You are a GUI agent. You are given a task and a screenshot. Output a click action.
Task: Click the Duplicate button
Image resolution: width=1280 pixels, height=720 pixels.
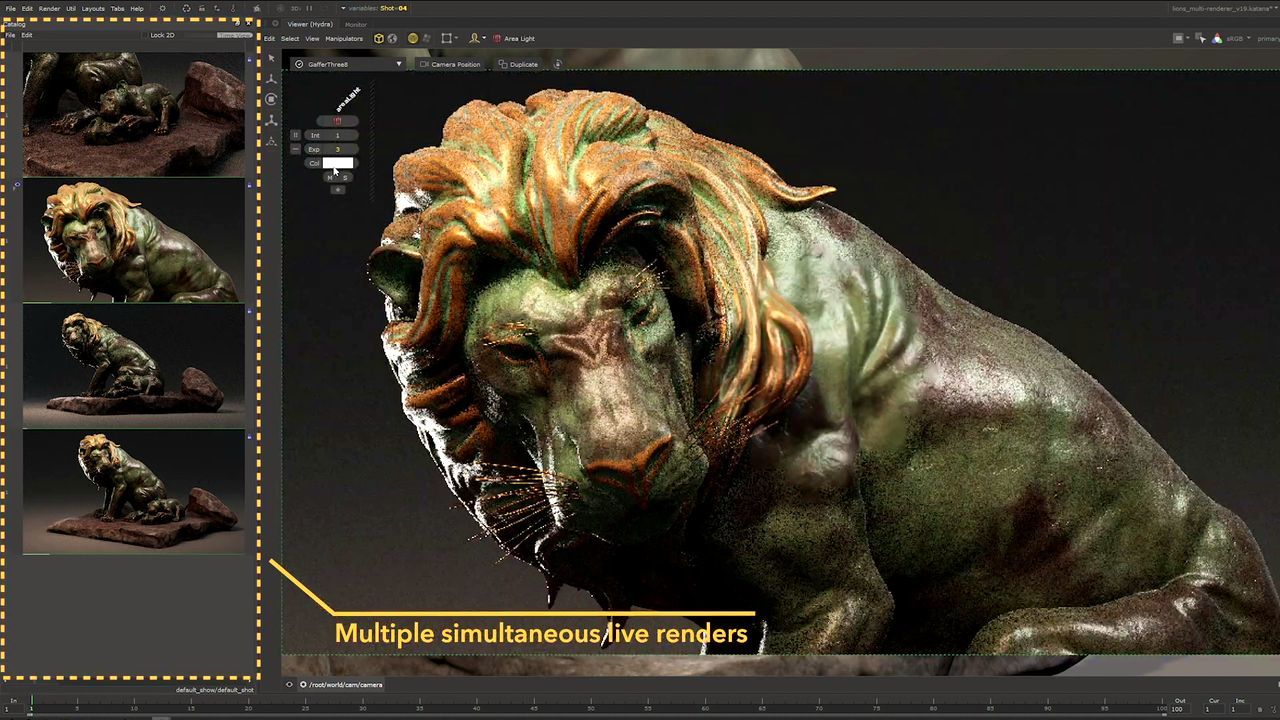518,64
